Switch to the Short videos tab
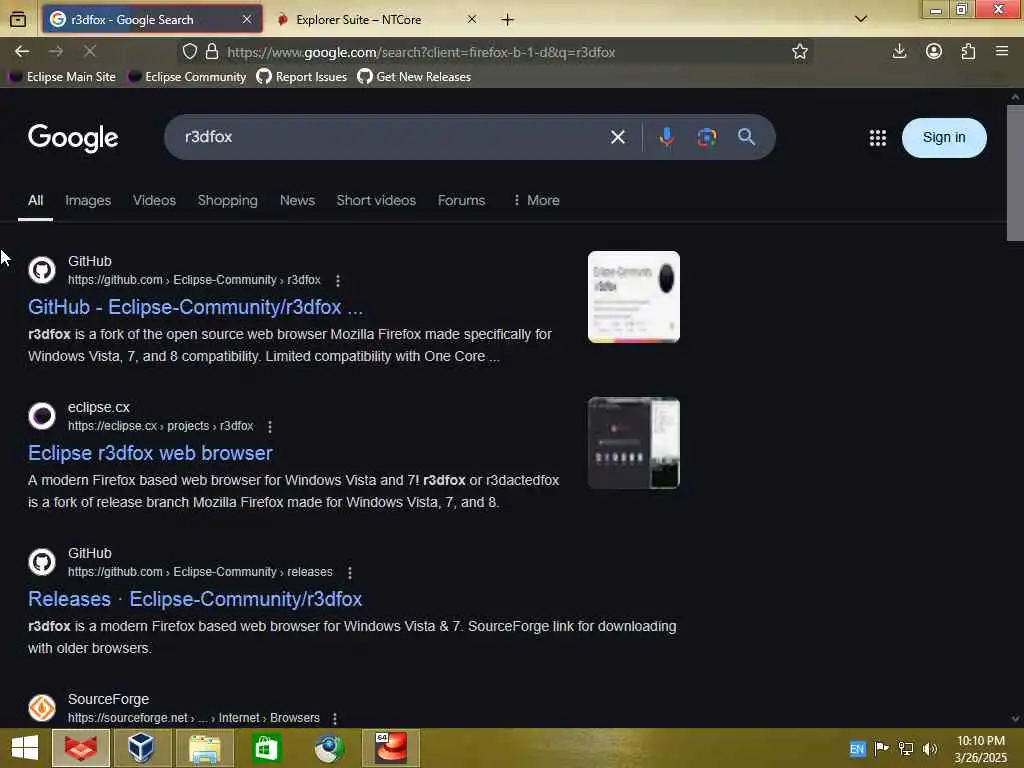The height and width of the screenshot is (768, 1024). (376, 200)
